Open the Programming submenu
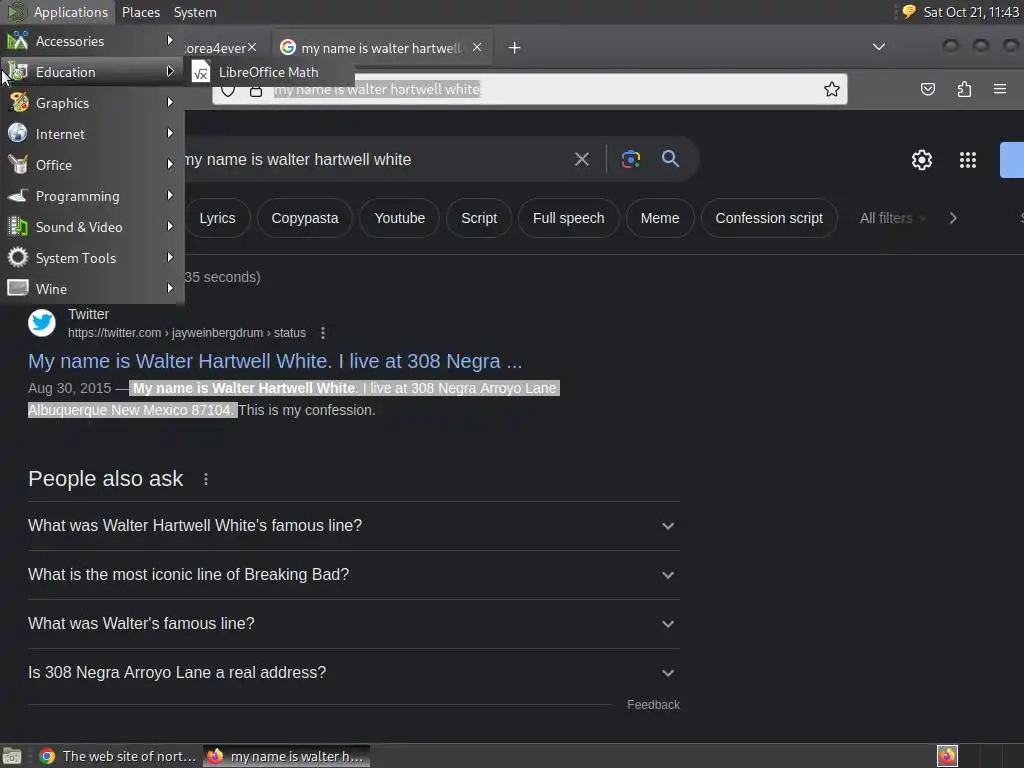This screenshot has height=768, width=1024. [x=91, y=196]
